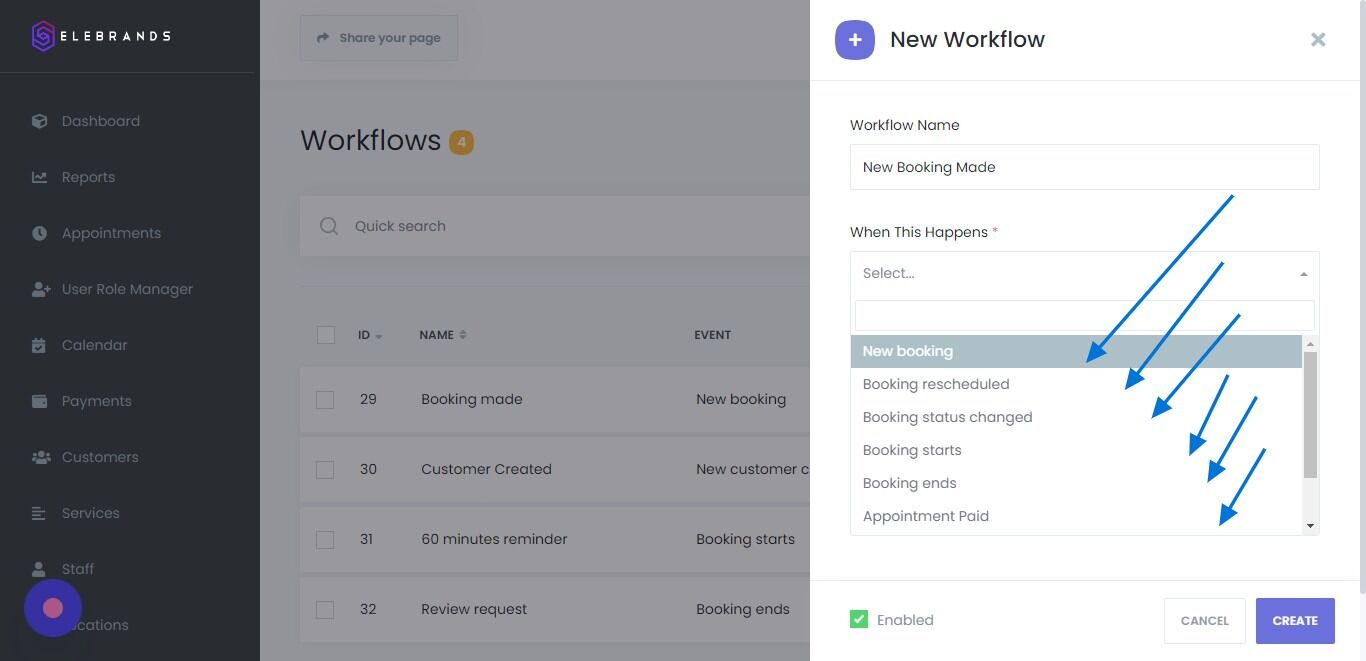
Task: Select Appointment Paid option
Action: [1076, 516]
